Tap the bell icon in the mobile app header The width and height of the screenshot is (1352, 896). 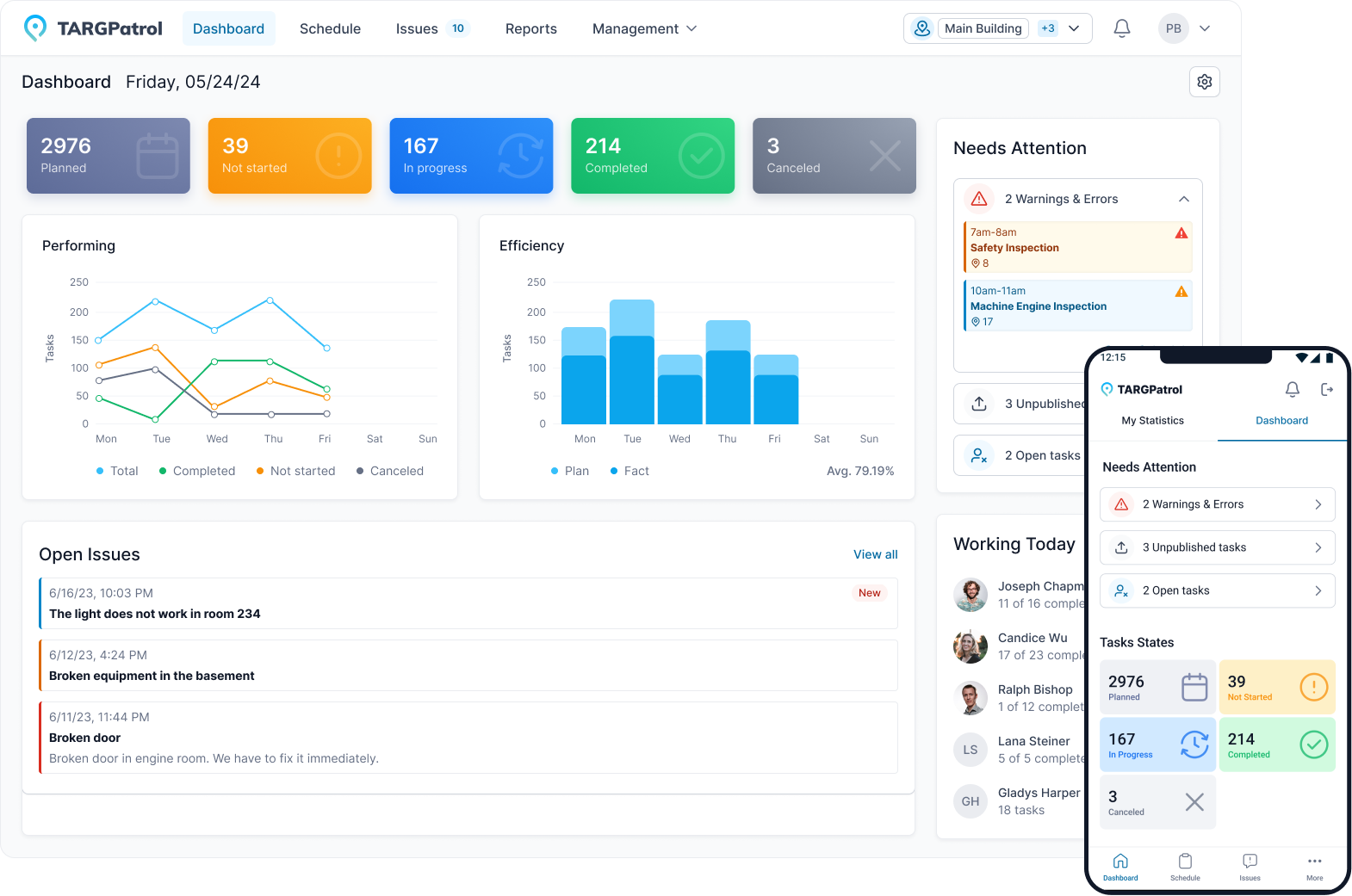[x=1293, y=390]
